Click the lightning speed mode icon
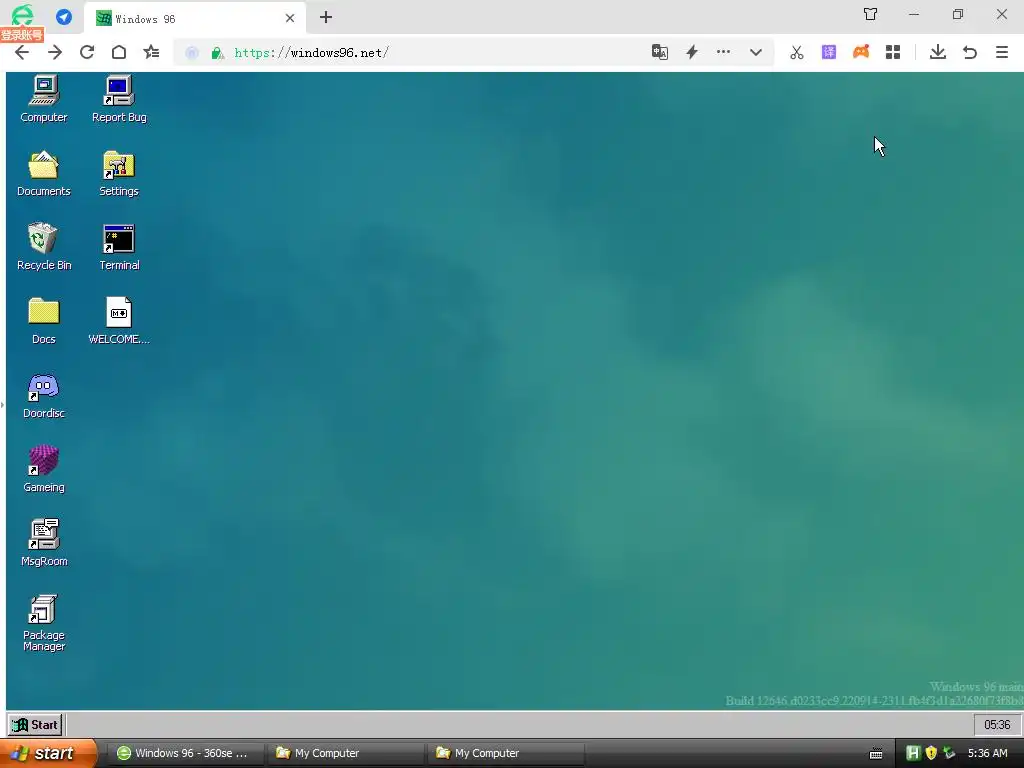Screen dimensions: 1024x768 [x=692, y=52]
